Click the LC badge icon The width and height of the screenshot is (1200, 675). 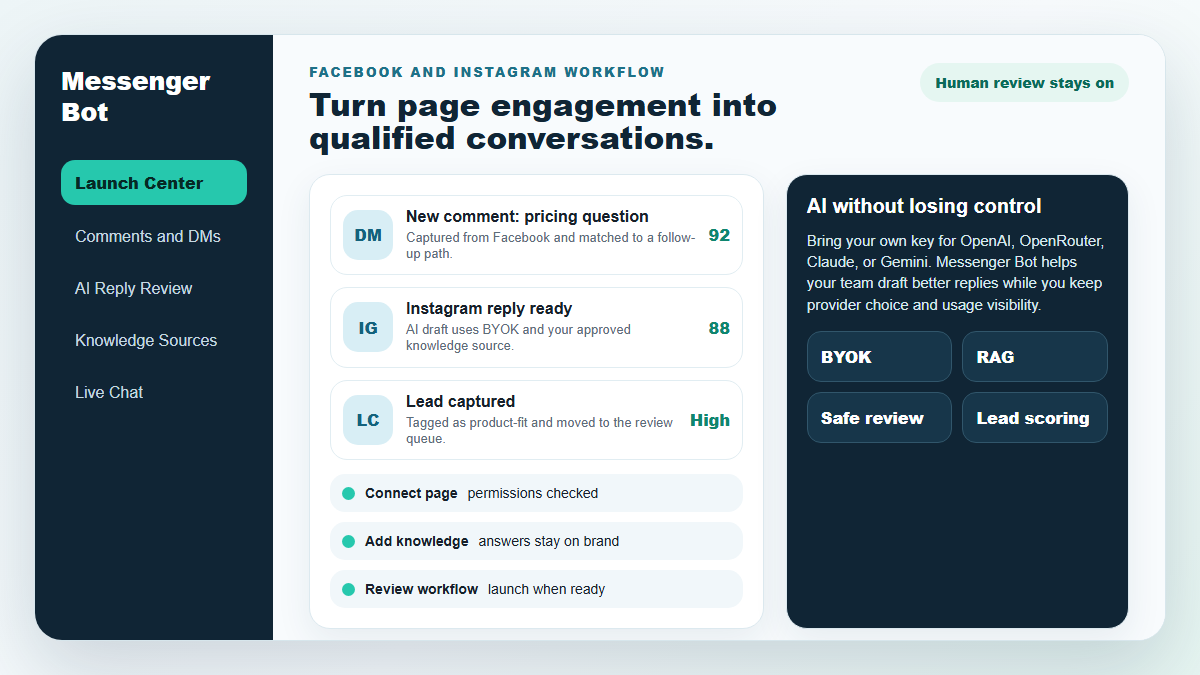(368, 420)
